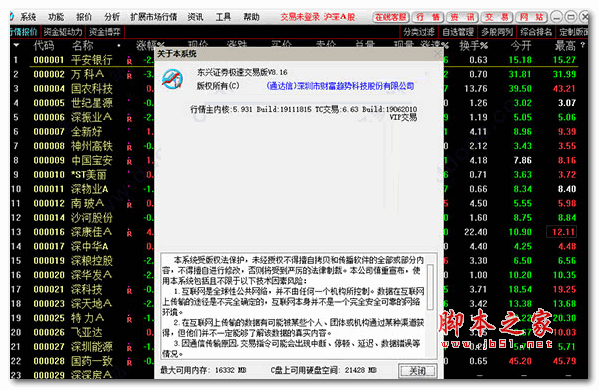Click the dialog title bar close X
The width and height of the screenshot is (599, 390).
[x=437, y=55]
